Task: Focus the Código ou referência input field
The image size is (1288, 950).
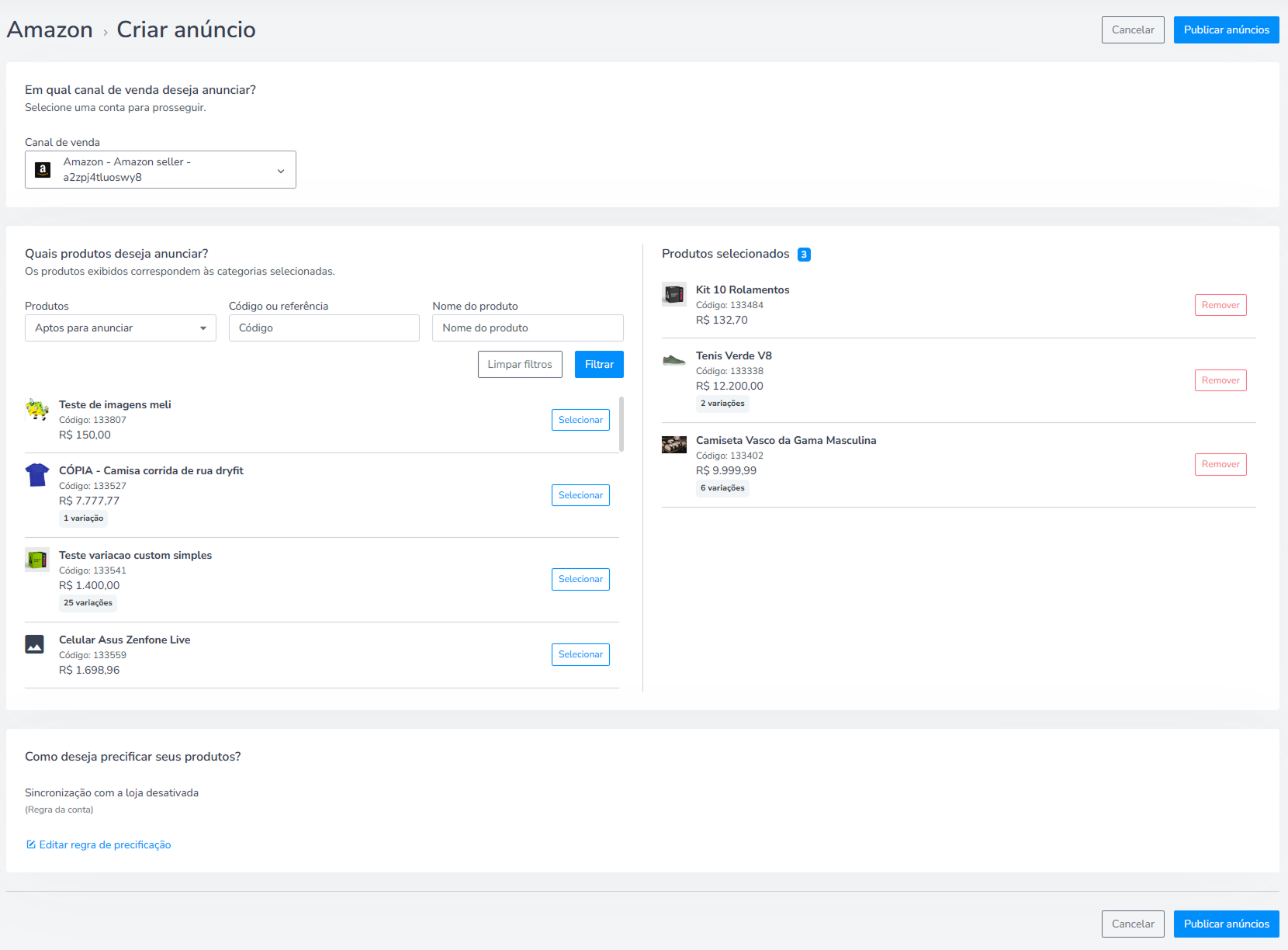Action: pos(324,328)
